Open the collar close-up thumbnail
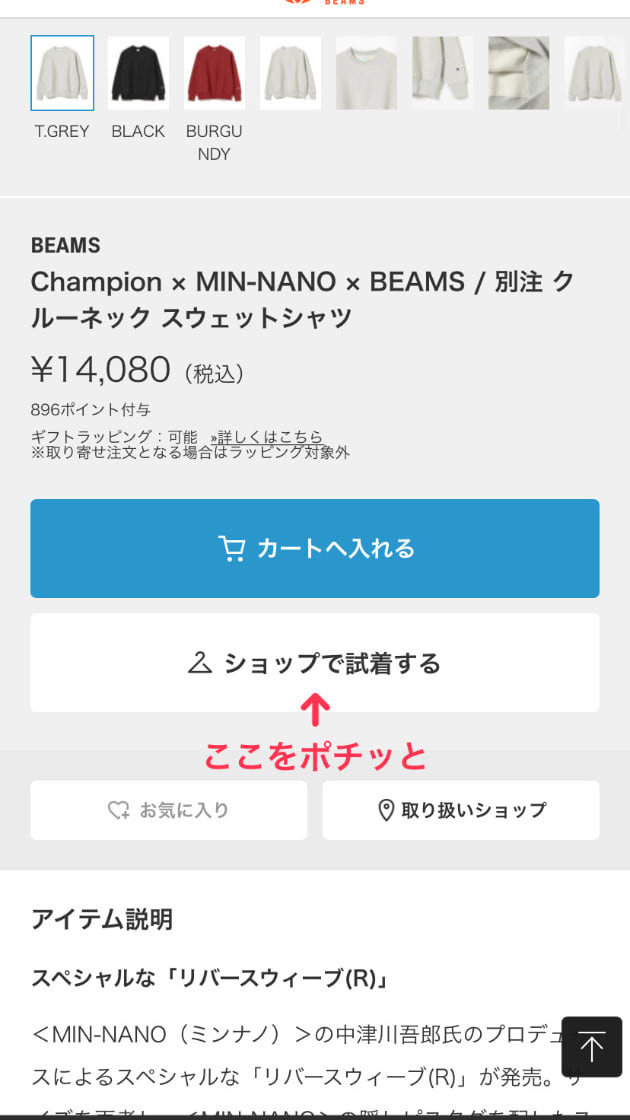Image resolution: width=630 pixels, height=1120 pixels. (x=367, y=73)
